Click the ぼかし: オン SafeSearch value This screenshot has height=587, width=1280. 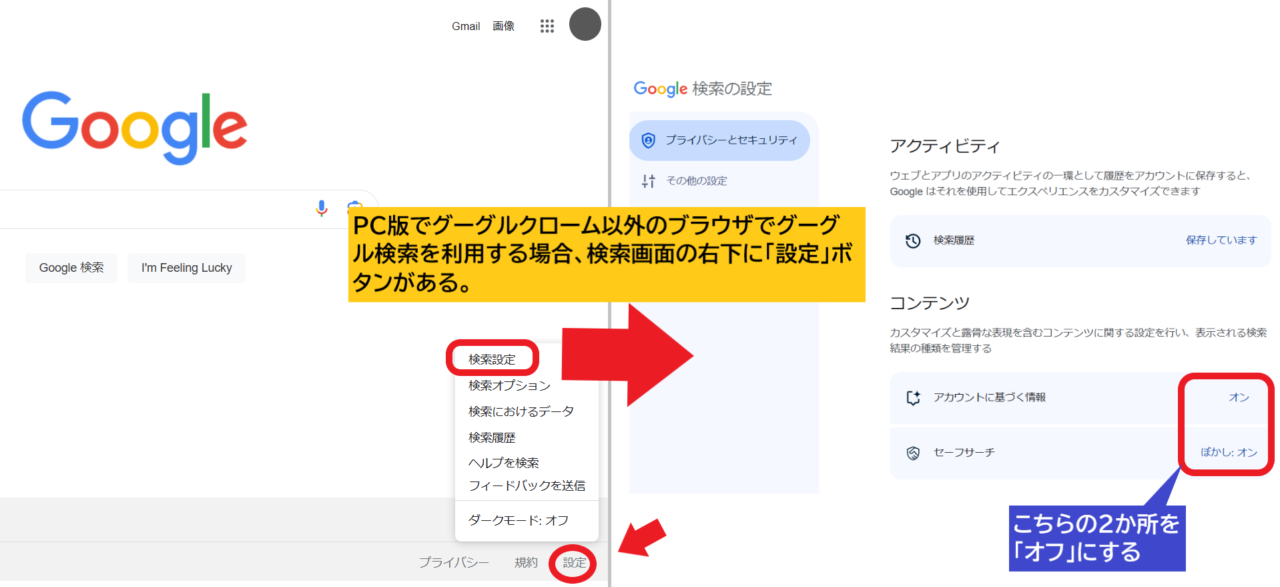click(x=1229, y=452)
